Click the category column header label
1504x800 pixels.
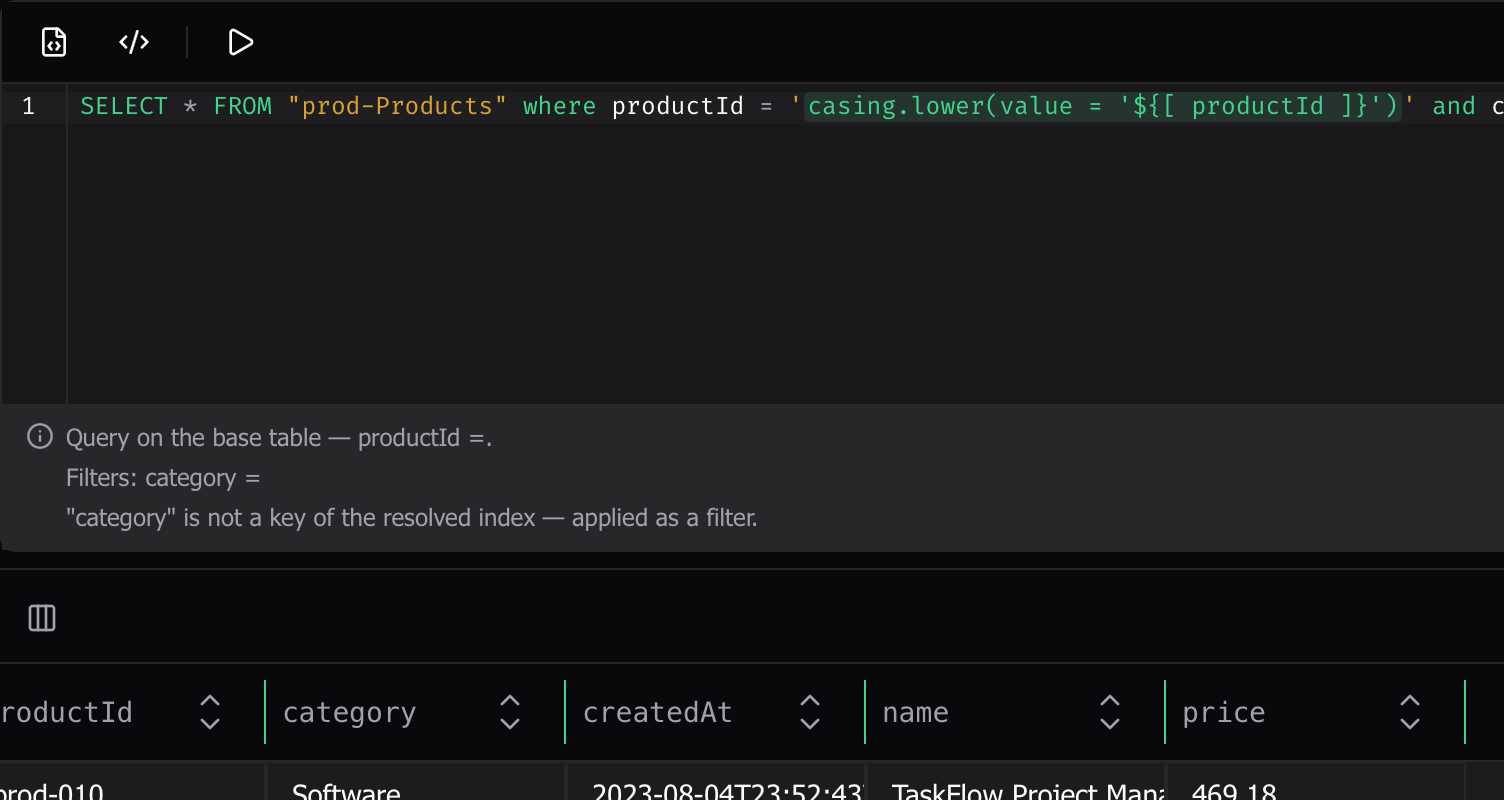(349, 712)
